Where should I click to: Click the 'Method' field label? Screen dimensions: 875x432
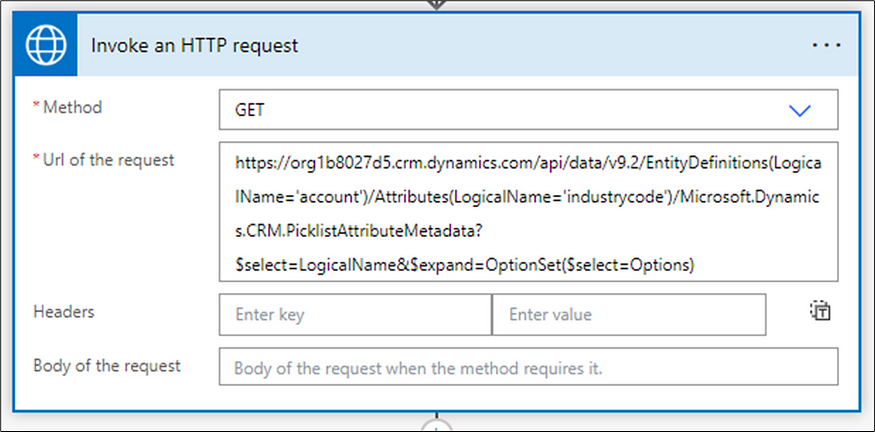(73, 107)
